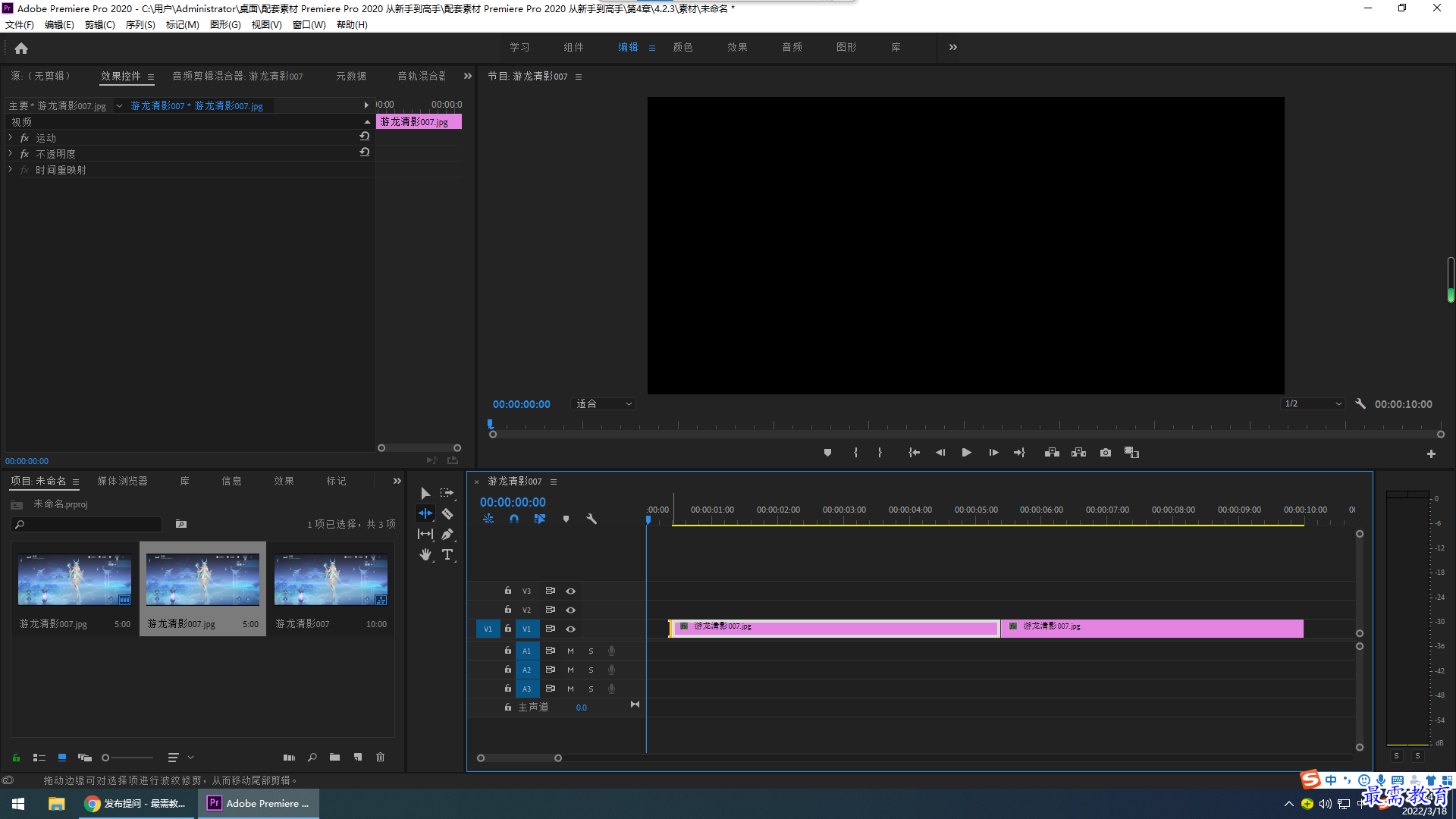Screen dimensions: 1456x819
Task: Play the program monitor
Action: [967, 453]
